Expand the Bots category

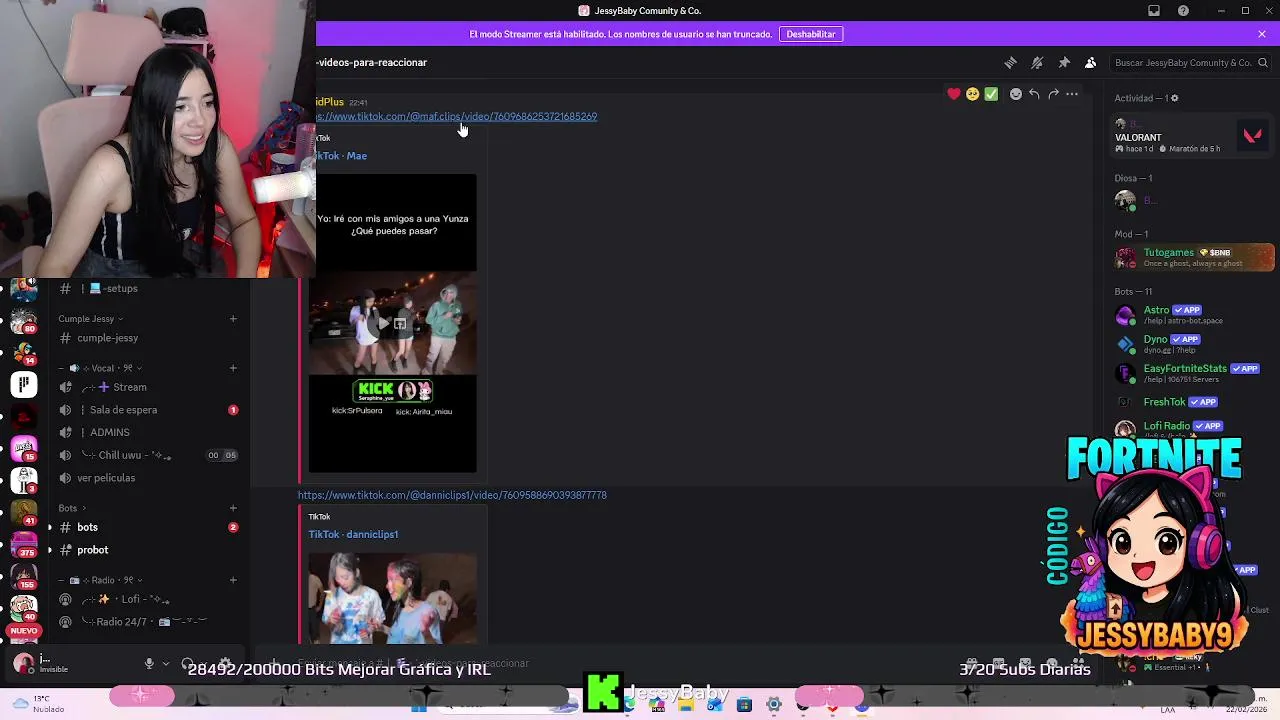pyautogui.click(x=73, y=508)
